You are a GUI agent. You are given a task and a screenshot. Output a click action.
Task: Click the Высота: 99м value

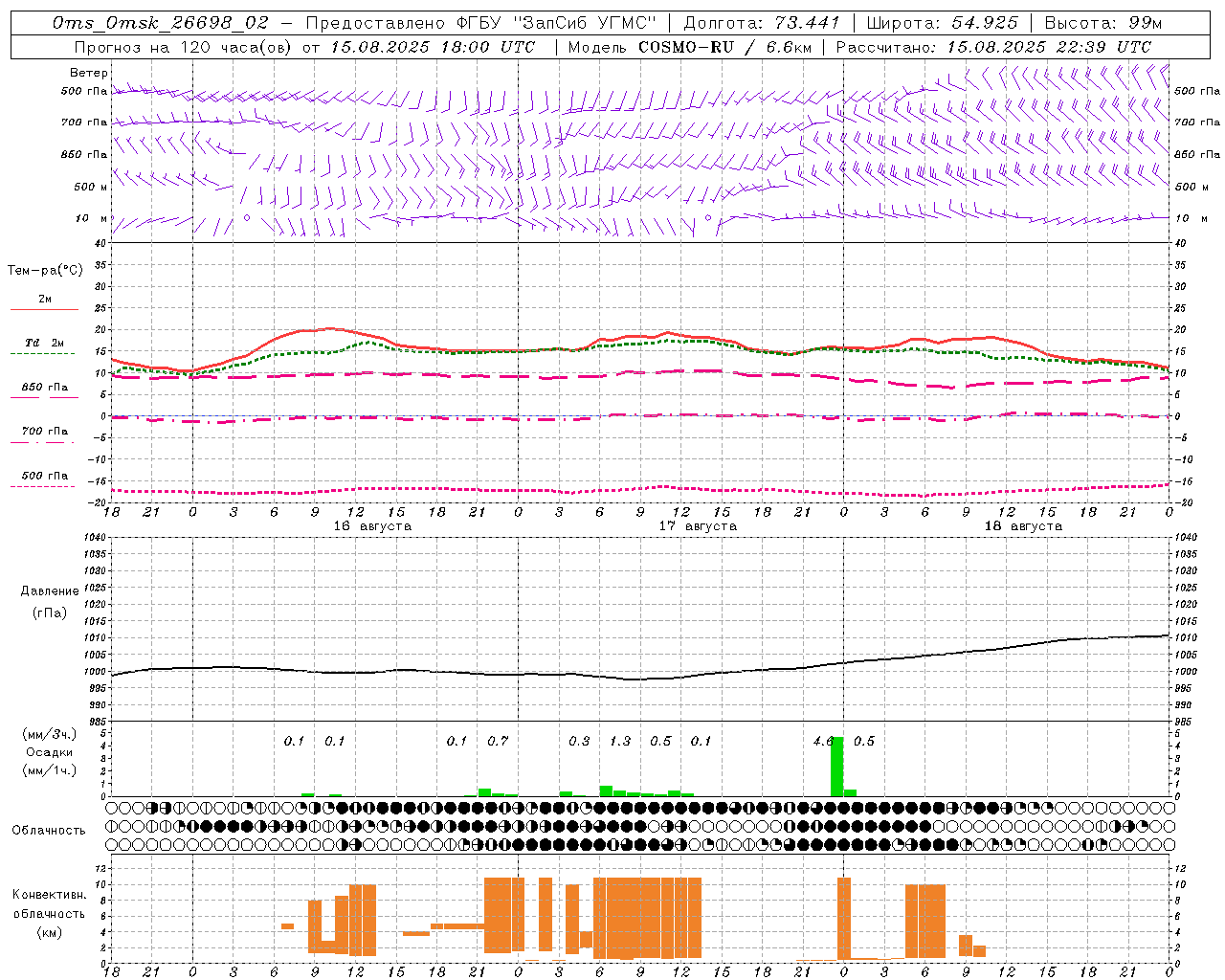click(1103, 22)
